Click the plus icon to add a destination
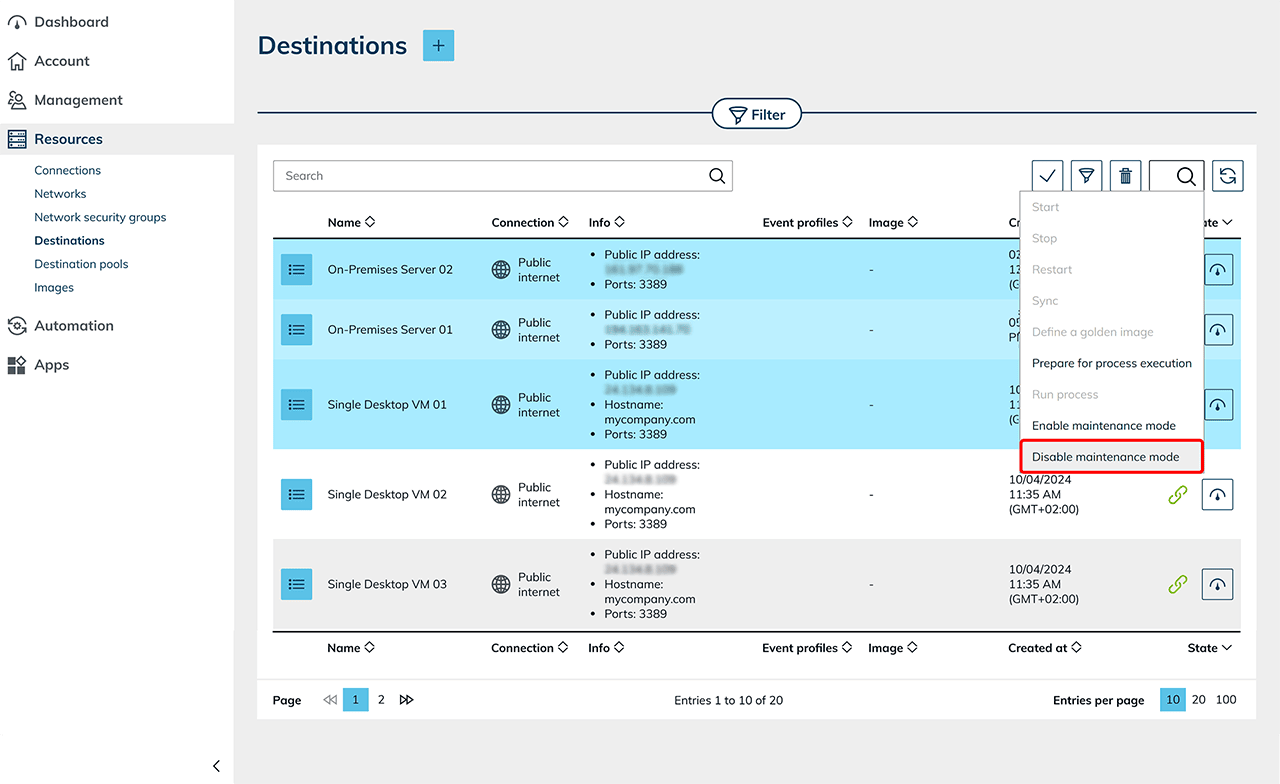 click(x=438, y=46)
